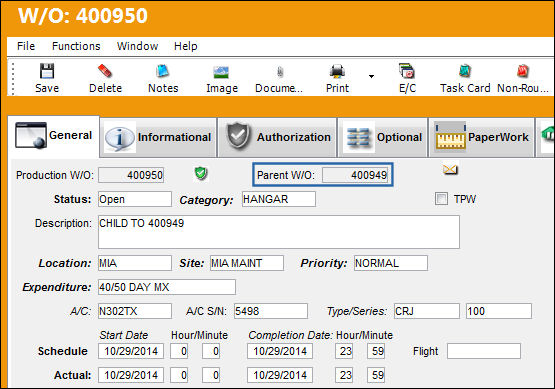555x389 pixels.
Task: Click the Description text field
Action: point(279,232)
